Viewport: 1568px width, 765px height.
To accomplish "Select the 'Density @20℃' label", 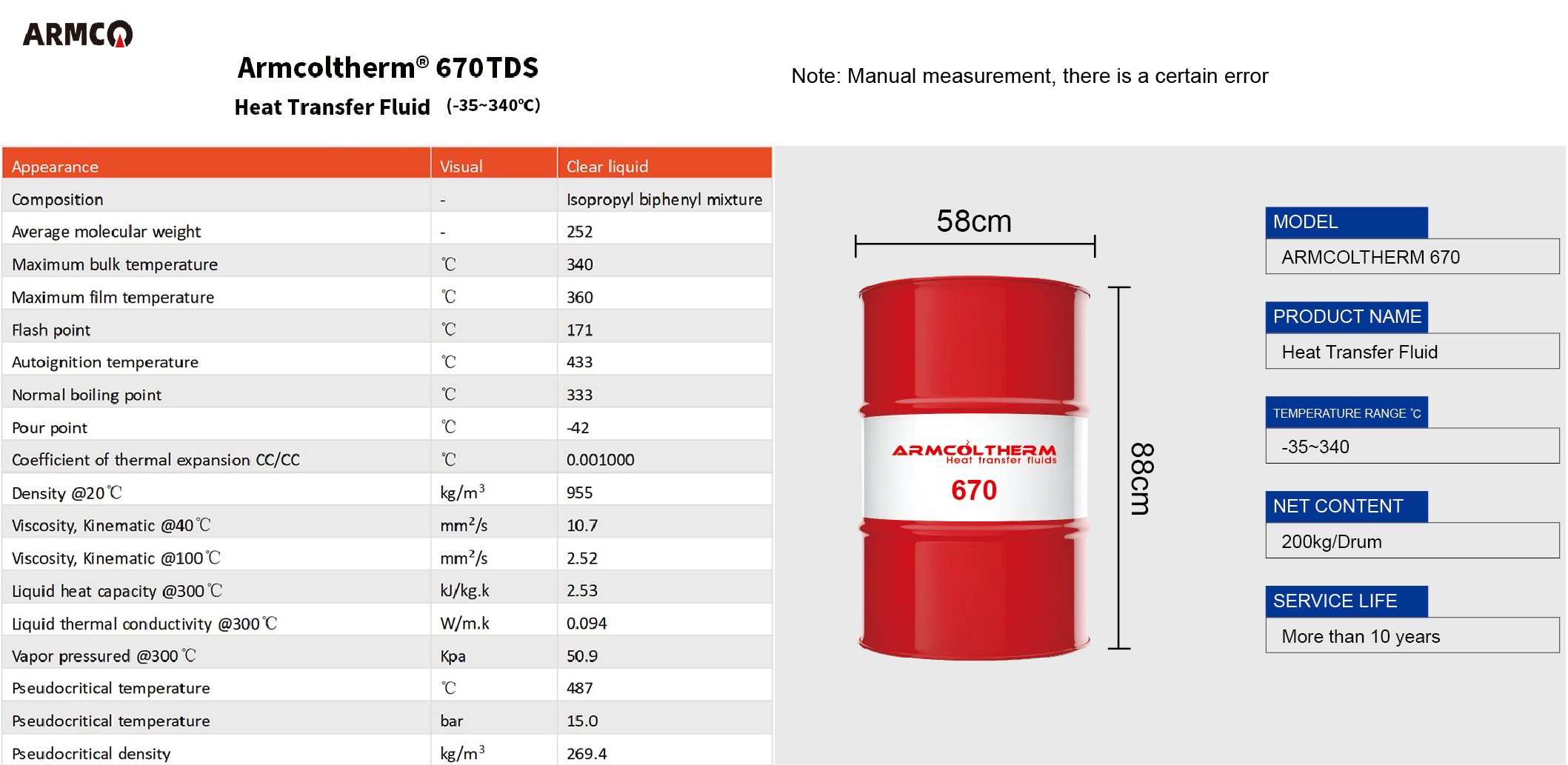I will (x=67, y=492).
